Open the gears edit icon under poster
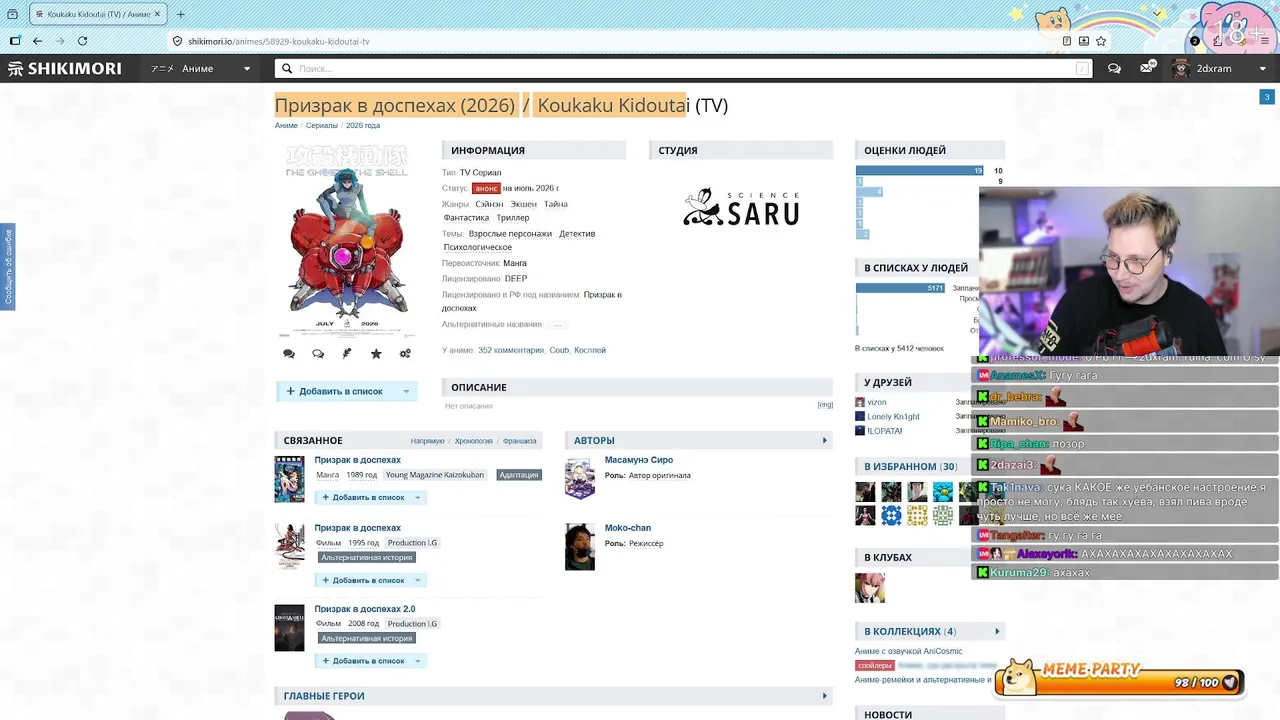This screenshot has width=1280, height=720. [405, 353]
